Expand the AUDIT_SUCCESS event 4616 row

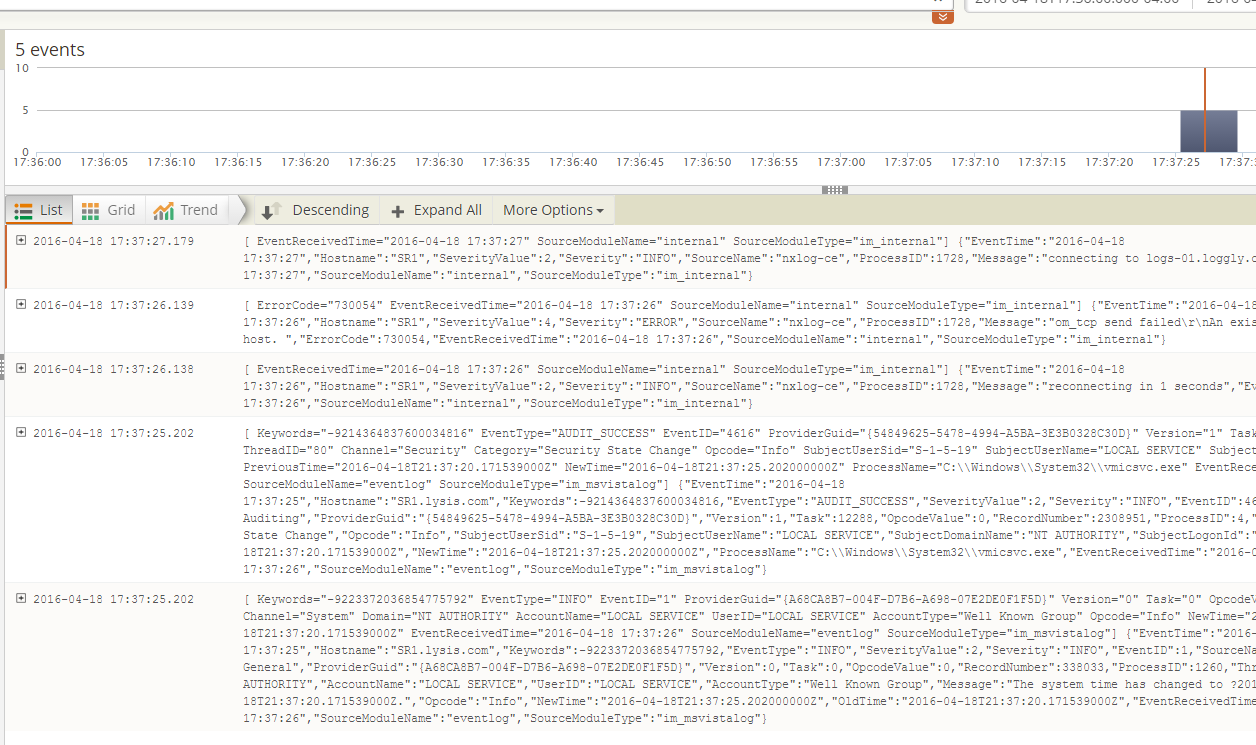[x=21, y=432]
